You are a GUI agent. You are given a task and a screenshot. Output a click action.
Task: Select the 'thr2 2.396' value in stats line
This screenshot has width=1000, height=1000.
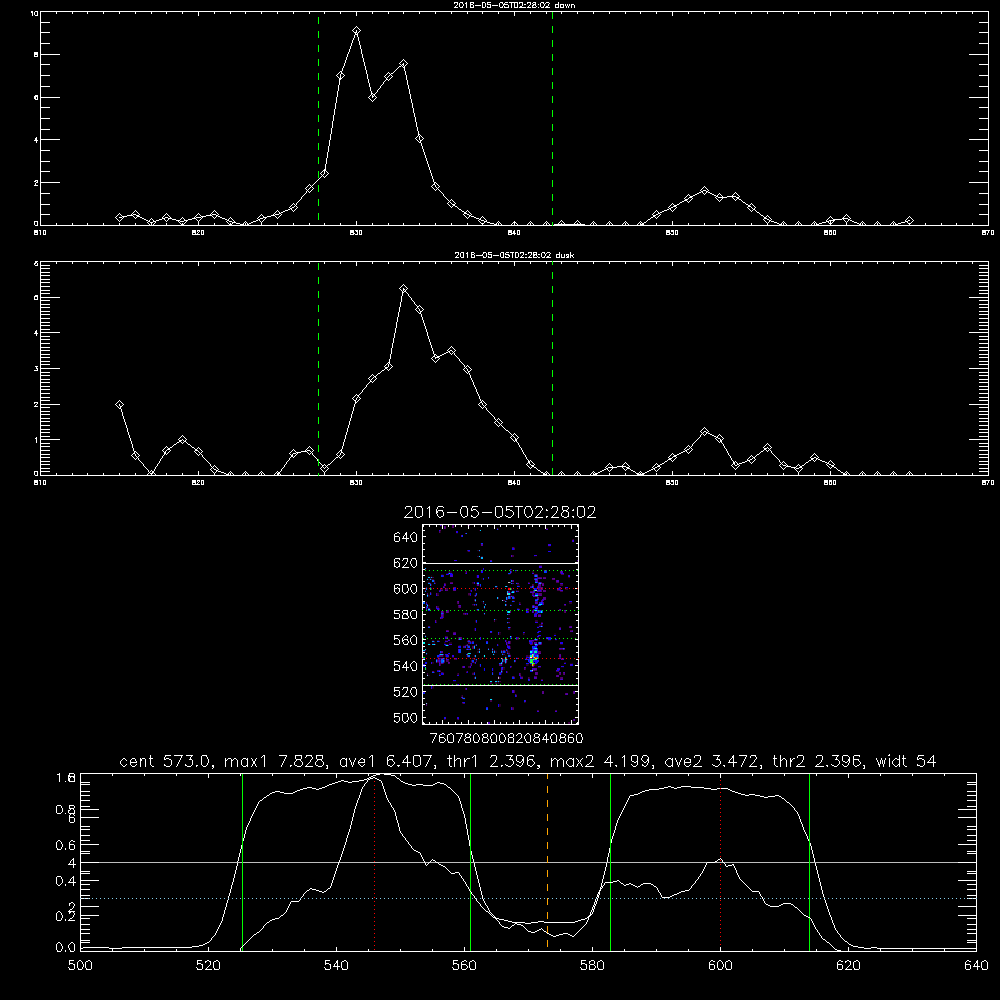818,761
